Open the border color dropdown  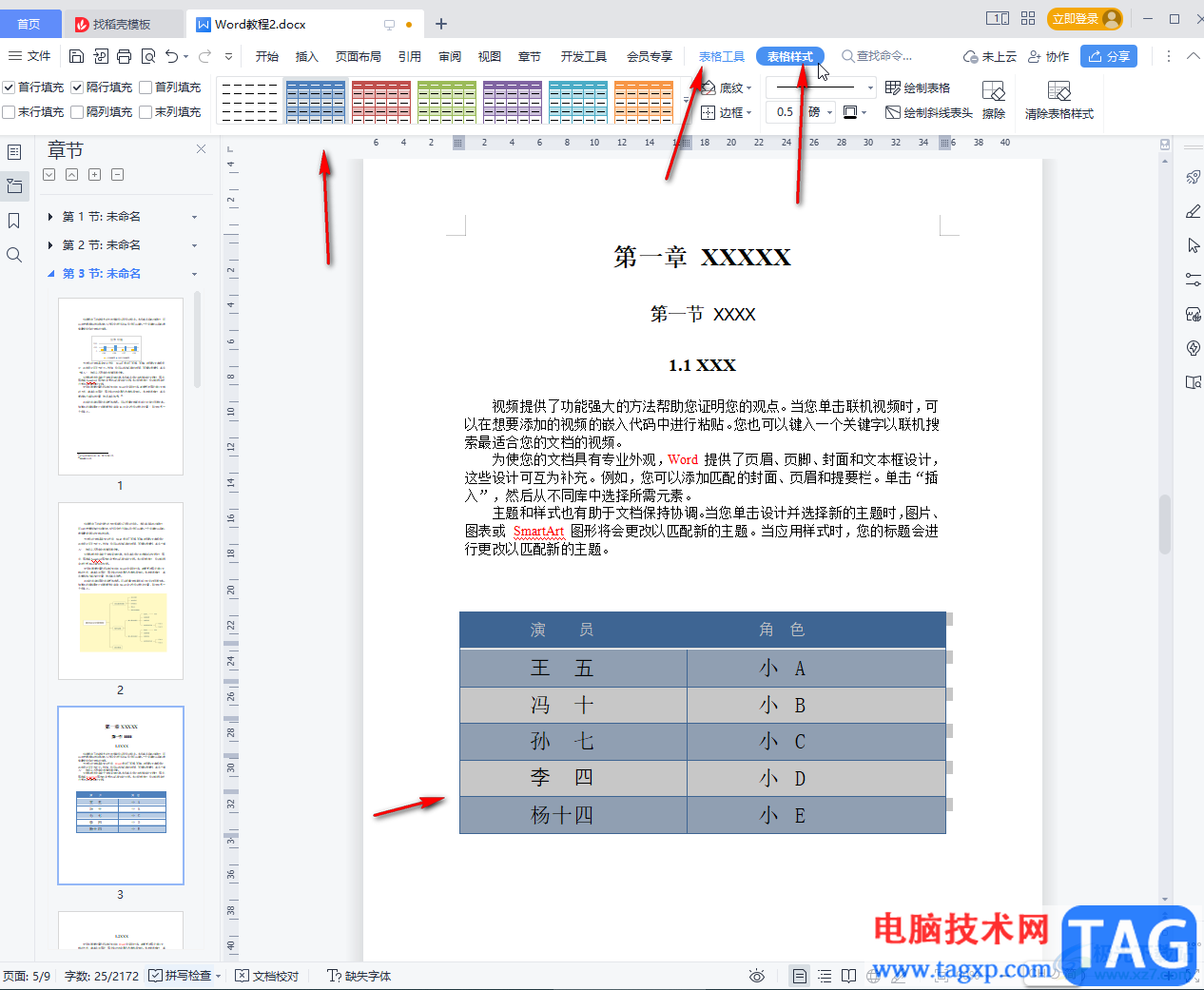(x=863, y=112)
